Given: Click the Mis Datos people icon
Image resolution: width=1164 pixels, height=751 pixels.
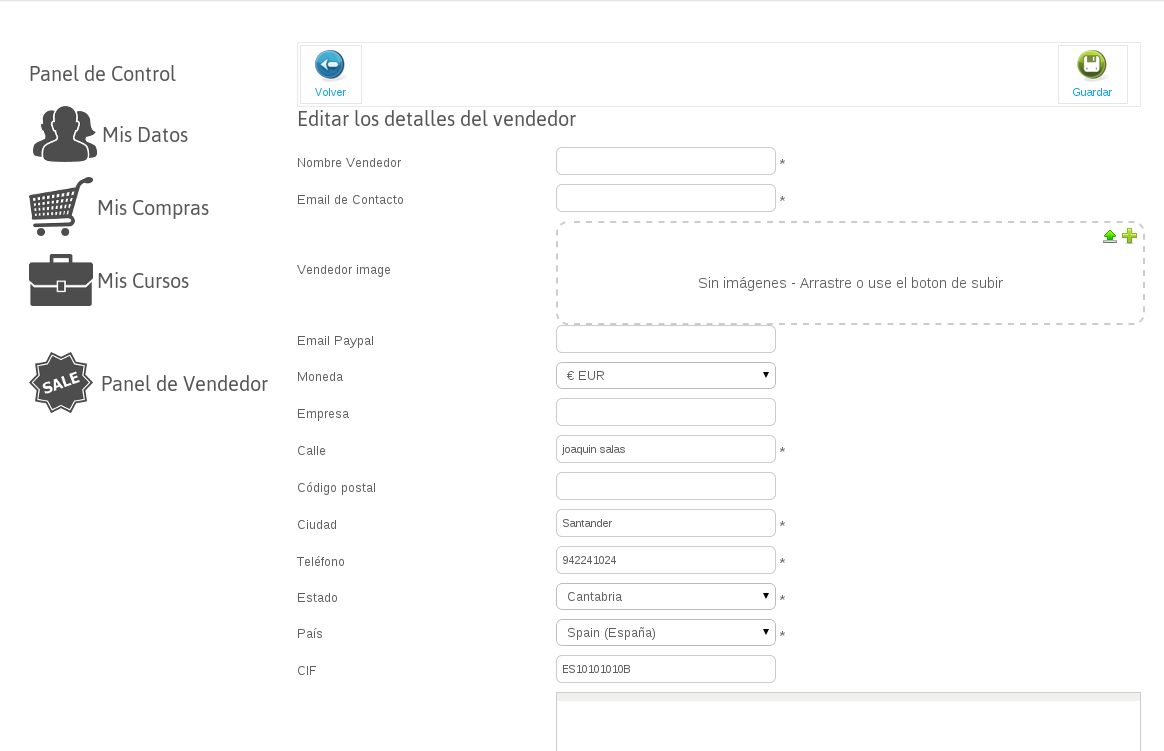Looking at the screenshot, I should coord(65,134).
